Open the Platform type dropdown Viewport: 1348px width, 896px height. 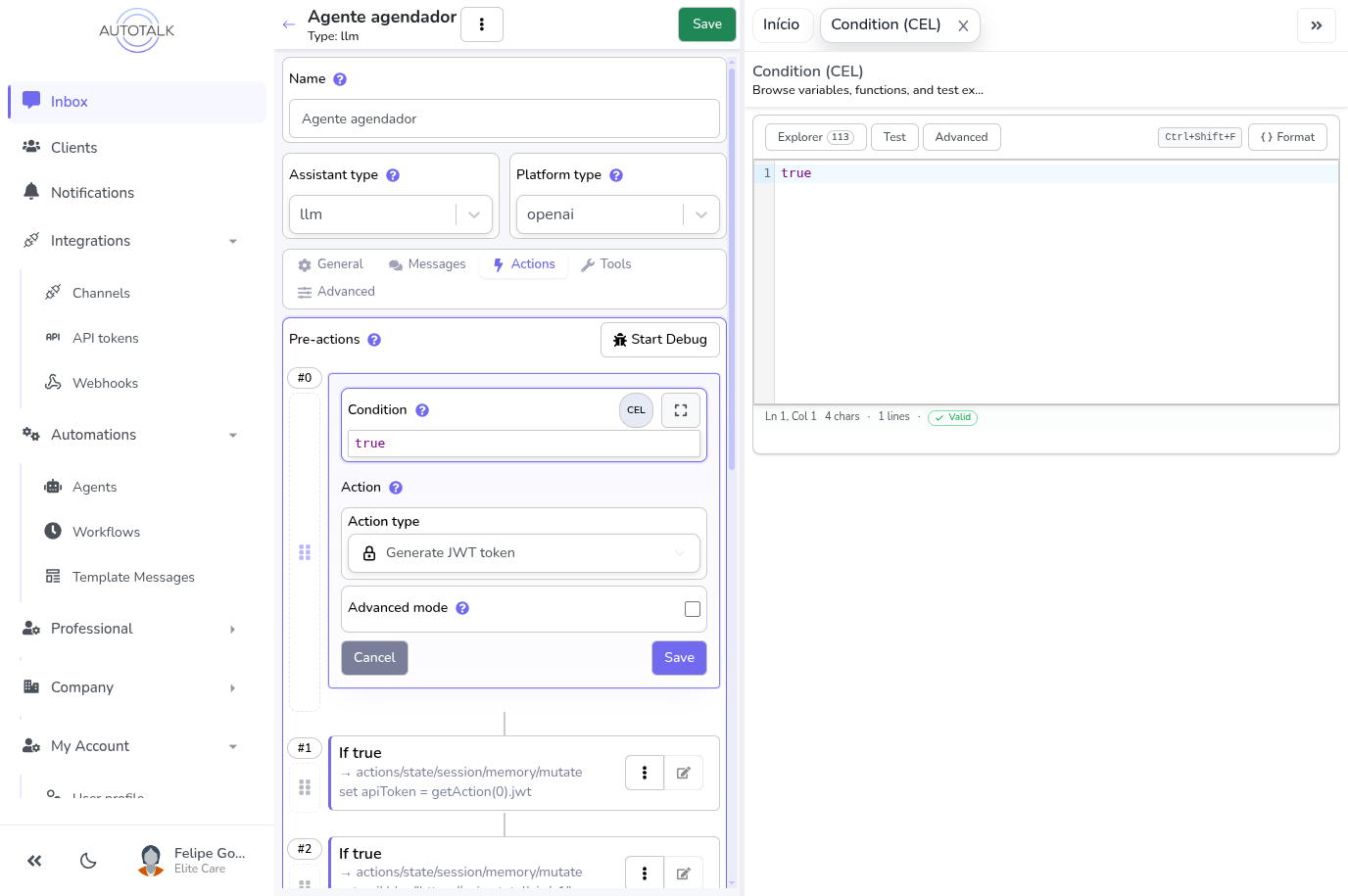pyautogui.click(x=700, y=213)
